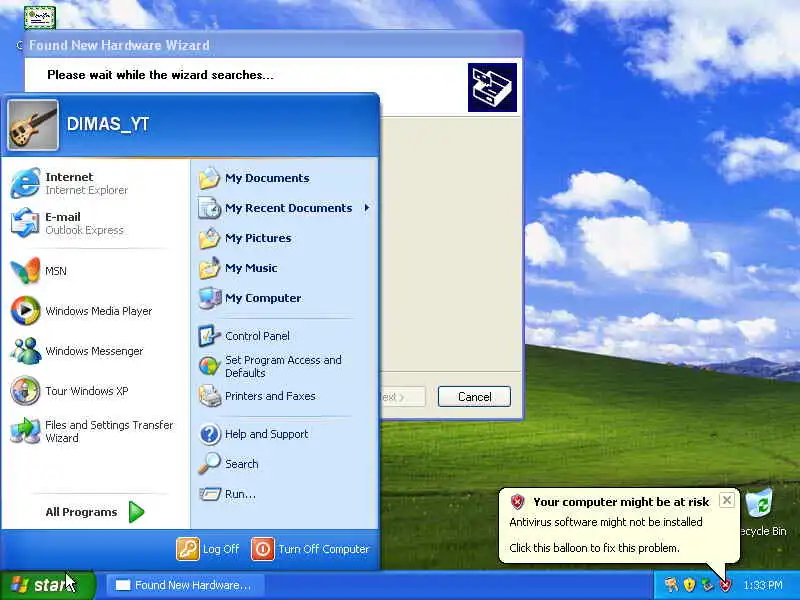
Task: Expand My Recent Documents submenu arrow
Action: coord(366,208)
